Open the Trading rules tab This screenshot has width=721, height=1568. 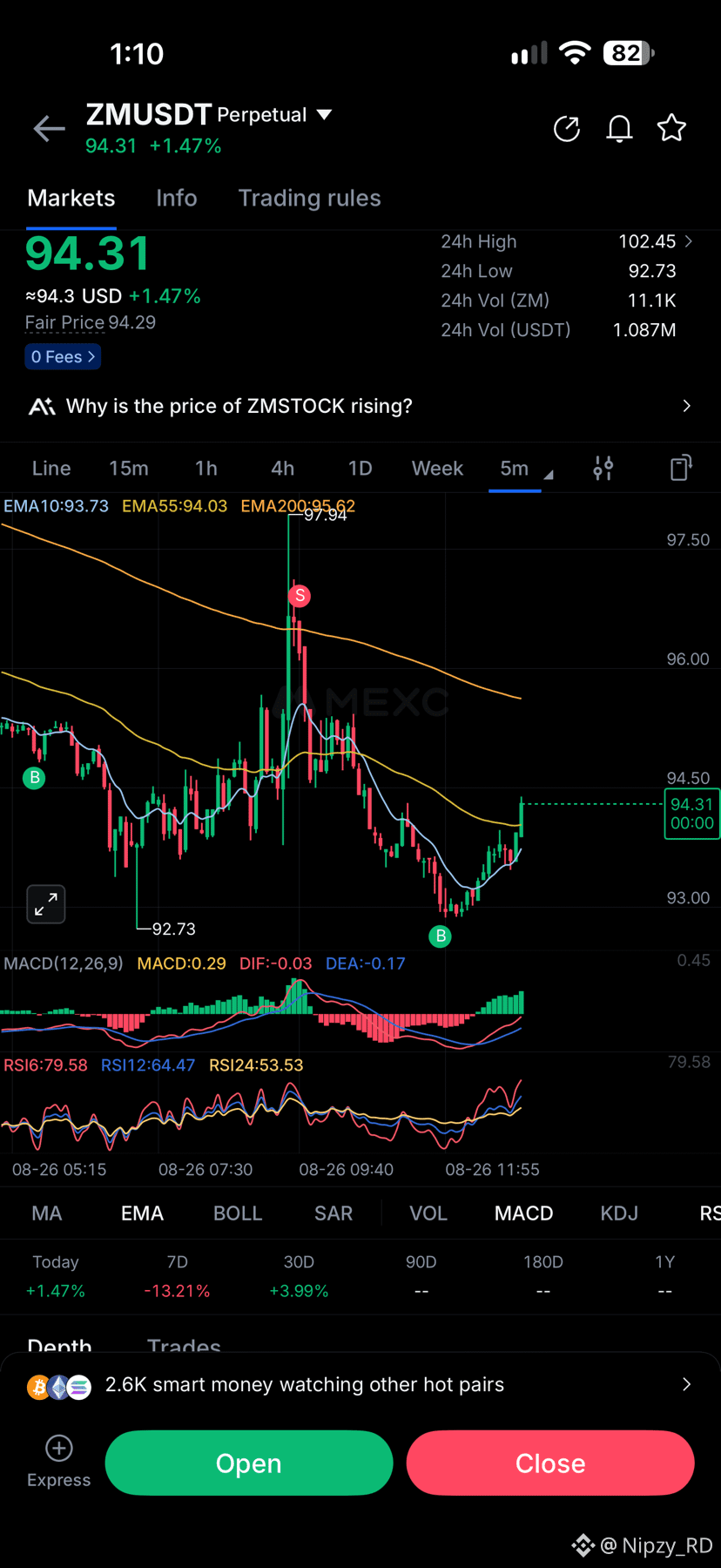pyautogui.click(x=310, y=199)
